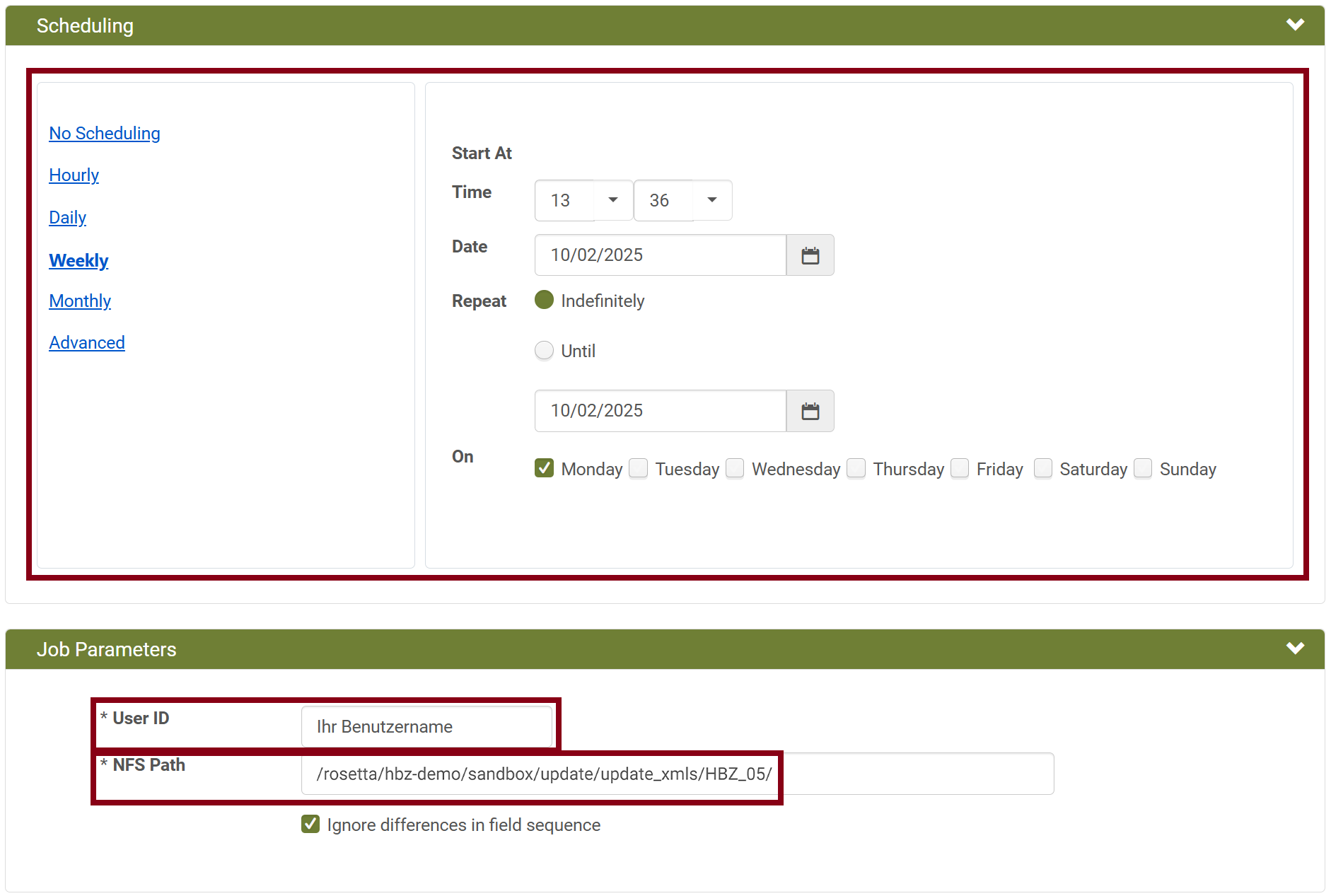Open the Advanced scheduling option

(x=87, y=343)
